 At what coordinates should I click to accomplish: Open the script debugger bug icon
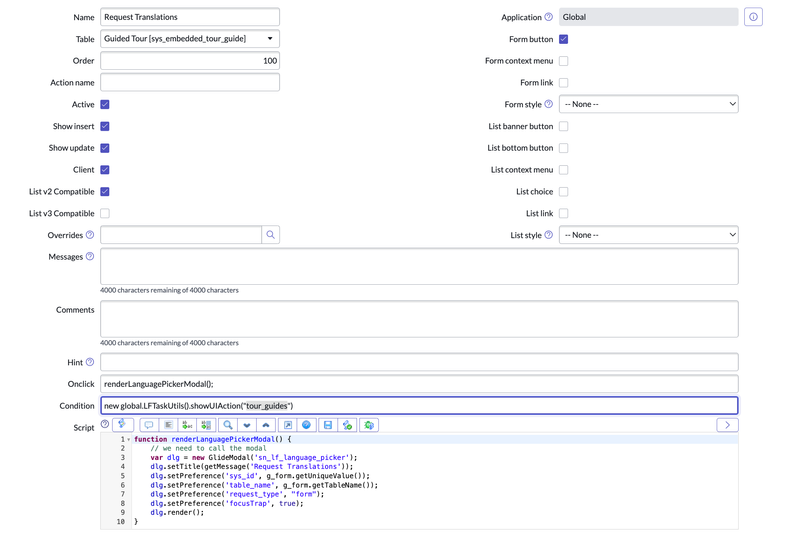click(369, 425)
